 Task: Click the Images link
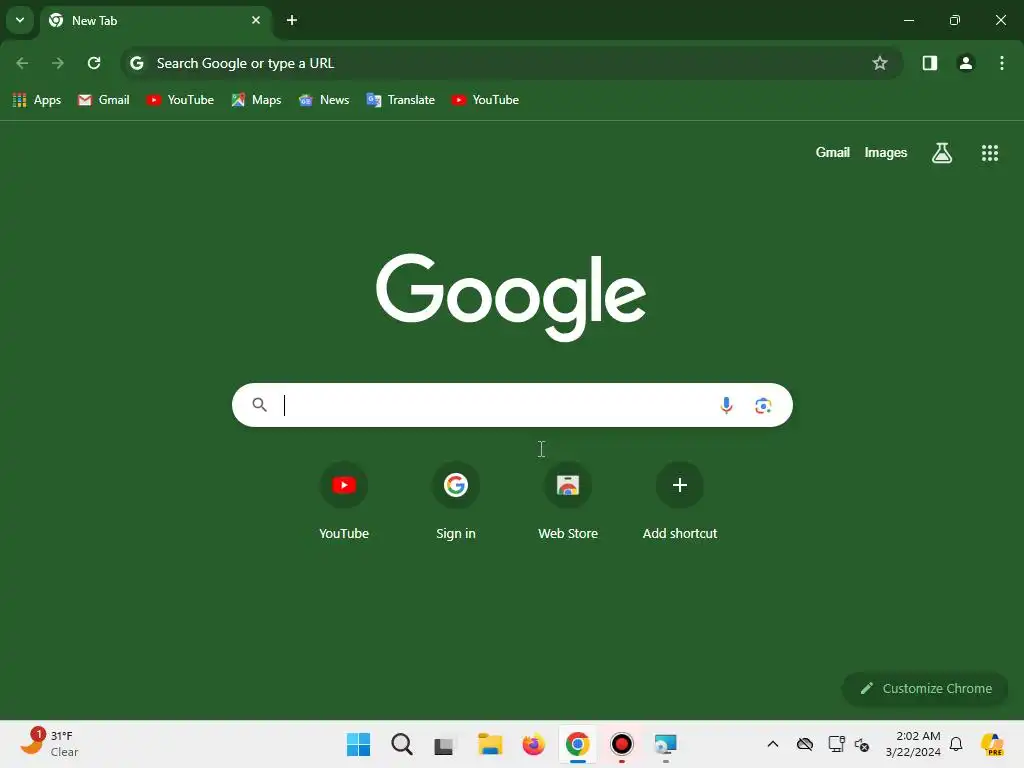[886, 153]
